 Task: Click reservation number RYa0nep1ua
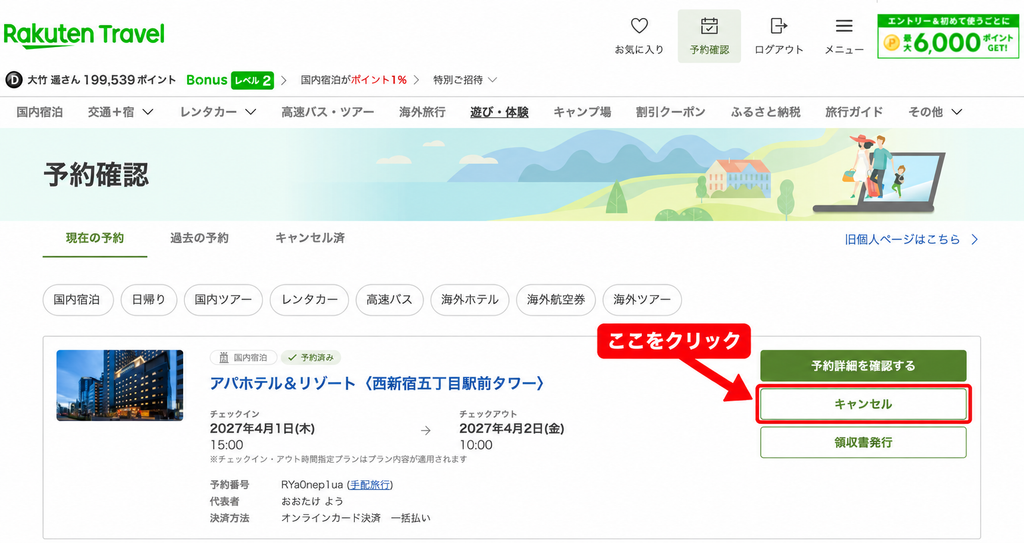[312, 485]
